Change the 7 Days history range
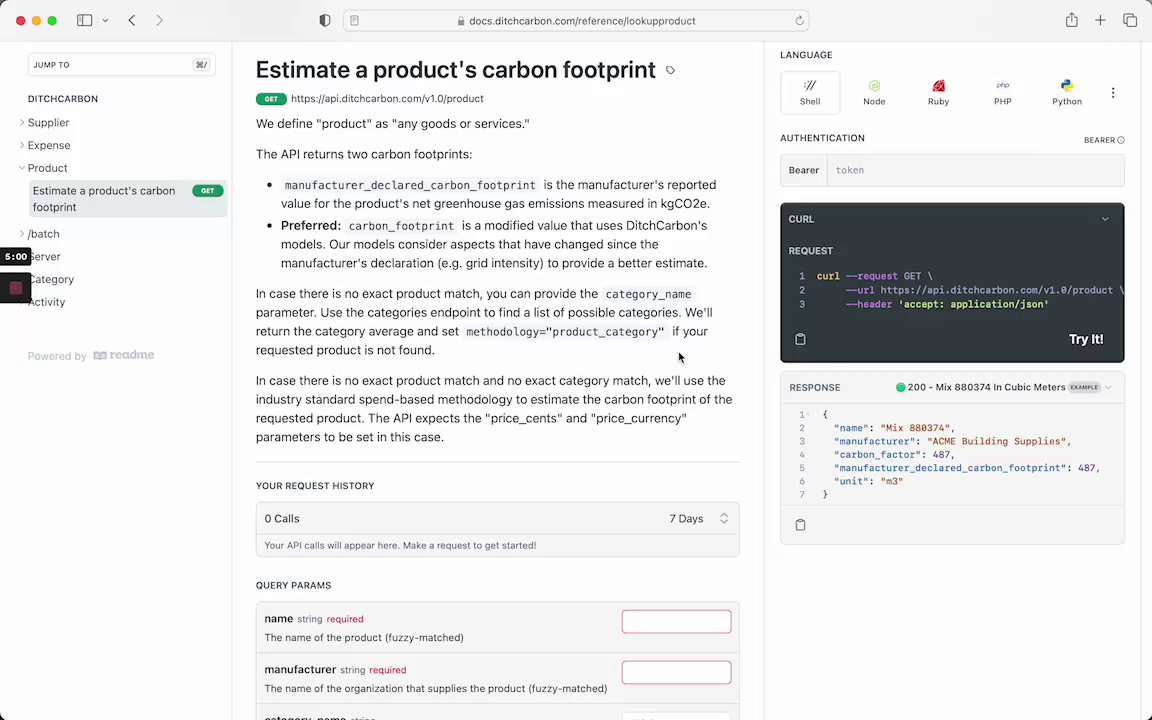This screenshot has height=720, width=1152. click(698, 519)
